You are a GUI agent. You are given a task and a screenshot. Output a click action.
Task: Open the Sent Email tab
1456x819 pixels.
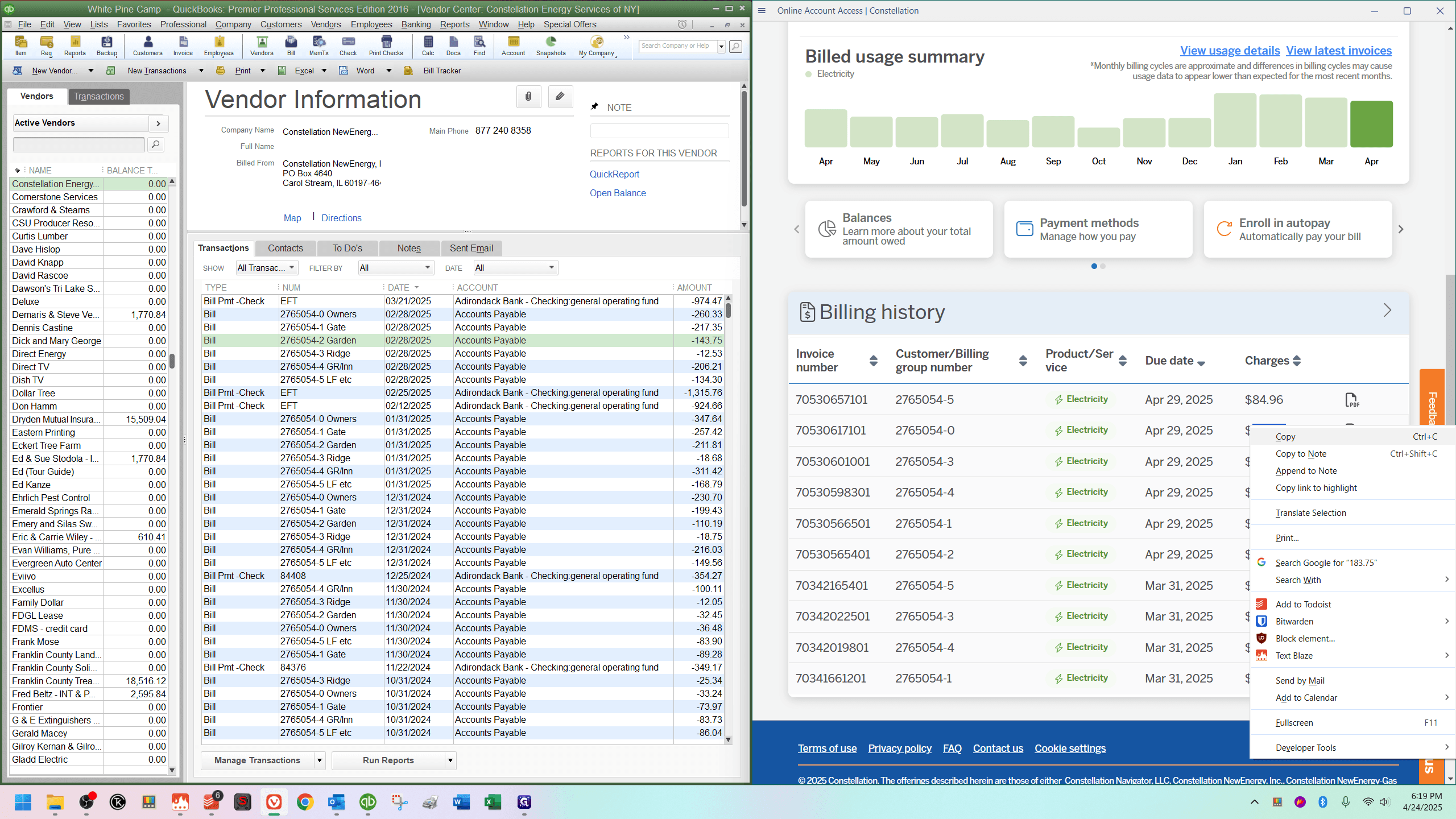[x=471, y=248]
